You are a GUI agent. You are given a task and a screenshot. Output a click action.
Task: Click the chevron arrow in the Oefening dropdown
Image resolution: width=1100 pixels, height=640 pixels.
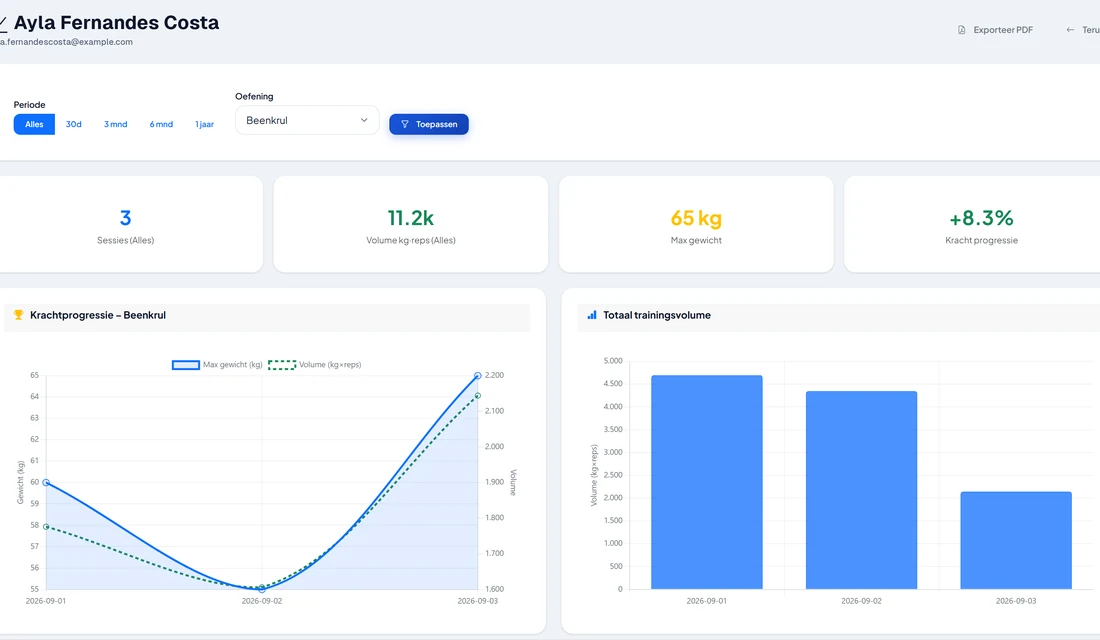coord(364,120)
